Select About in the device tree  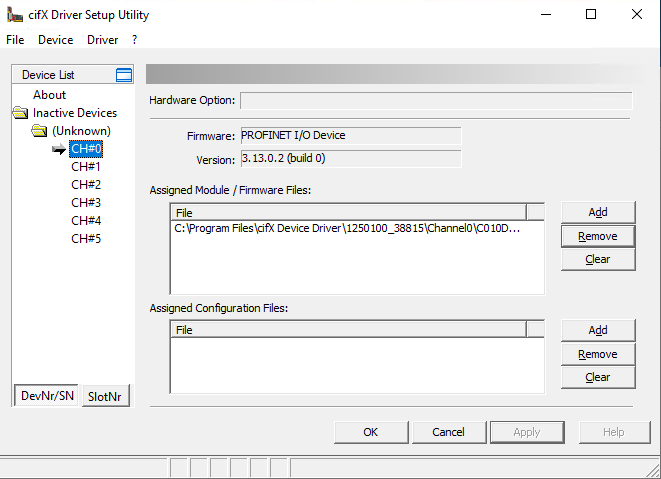point(49,95)
